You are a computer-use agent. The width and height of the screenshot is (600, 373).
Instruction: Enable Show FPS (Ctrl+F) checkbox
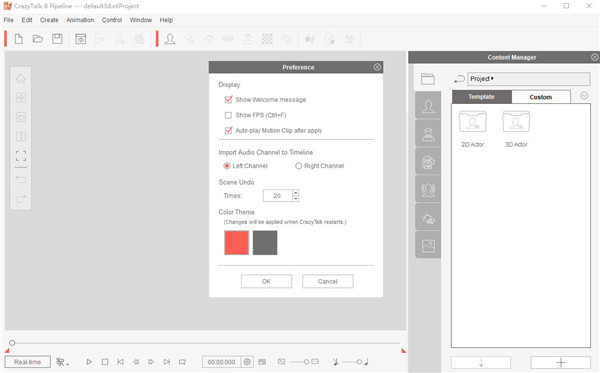pos(228,115)
